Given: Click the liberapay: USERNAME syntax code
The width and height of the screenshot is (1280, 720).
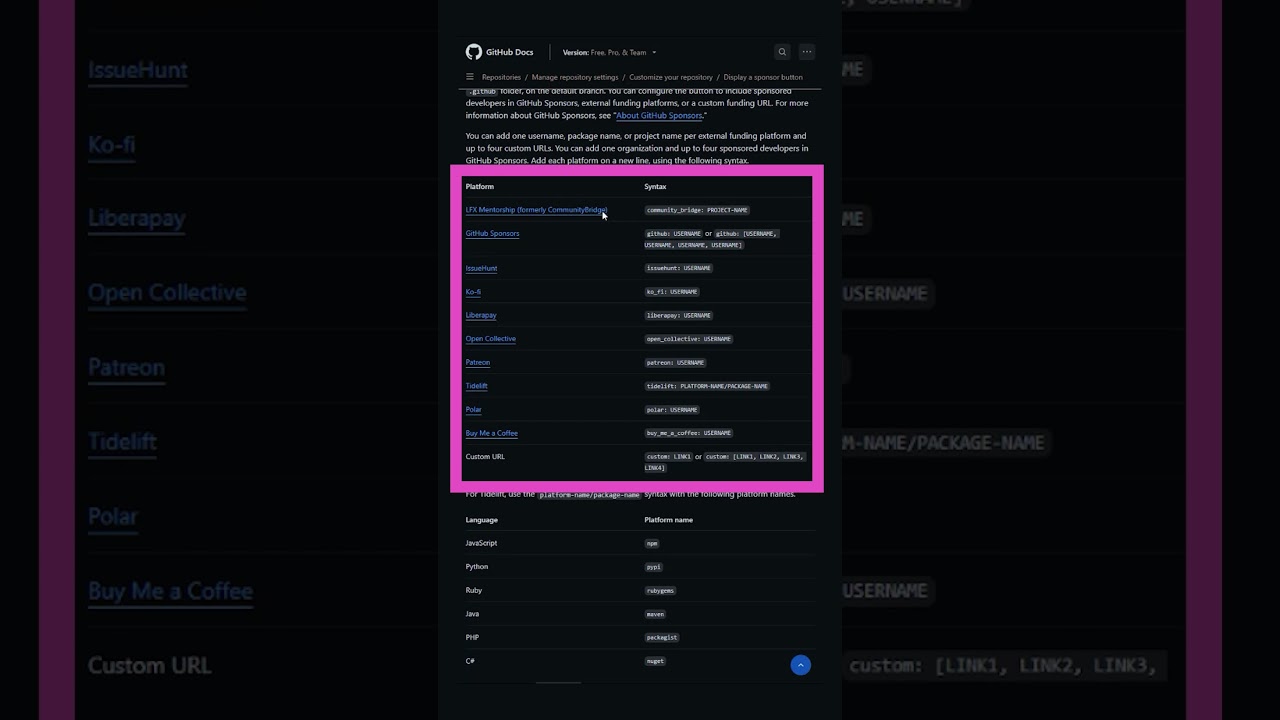Looking at the screenshot, I should 679,315.
